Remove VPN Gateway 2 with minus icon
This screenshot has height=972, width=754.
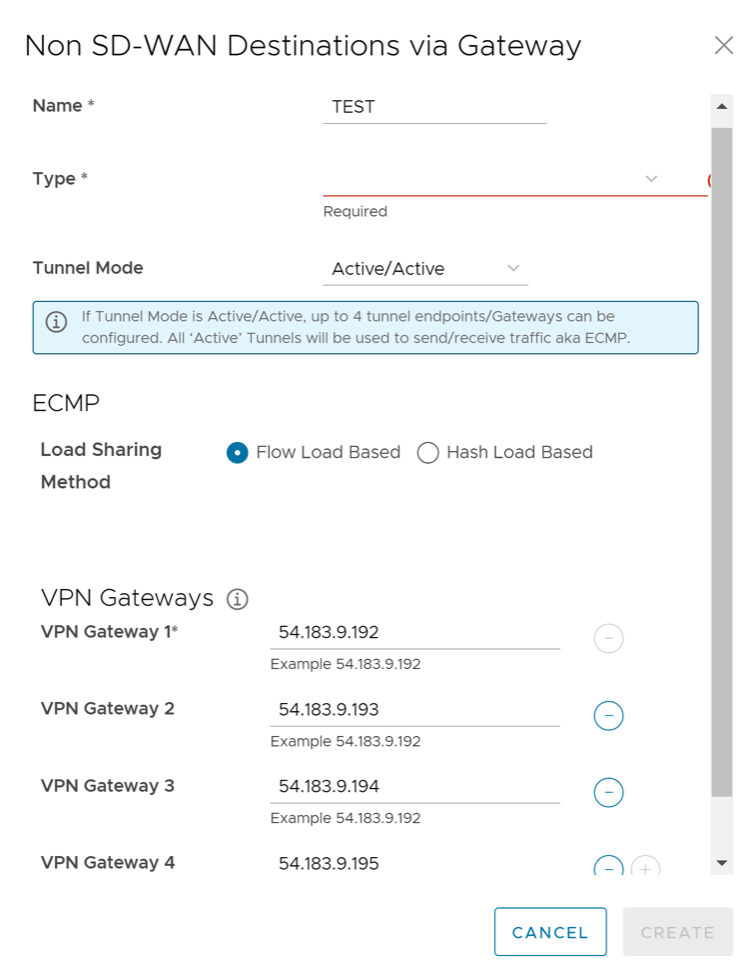[609, 716]
